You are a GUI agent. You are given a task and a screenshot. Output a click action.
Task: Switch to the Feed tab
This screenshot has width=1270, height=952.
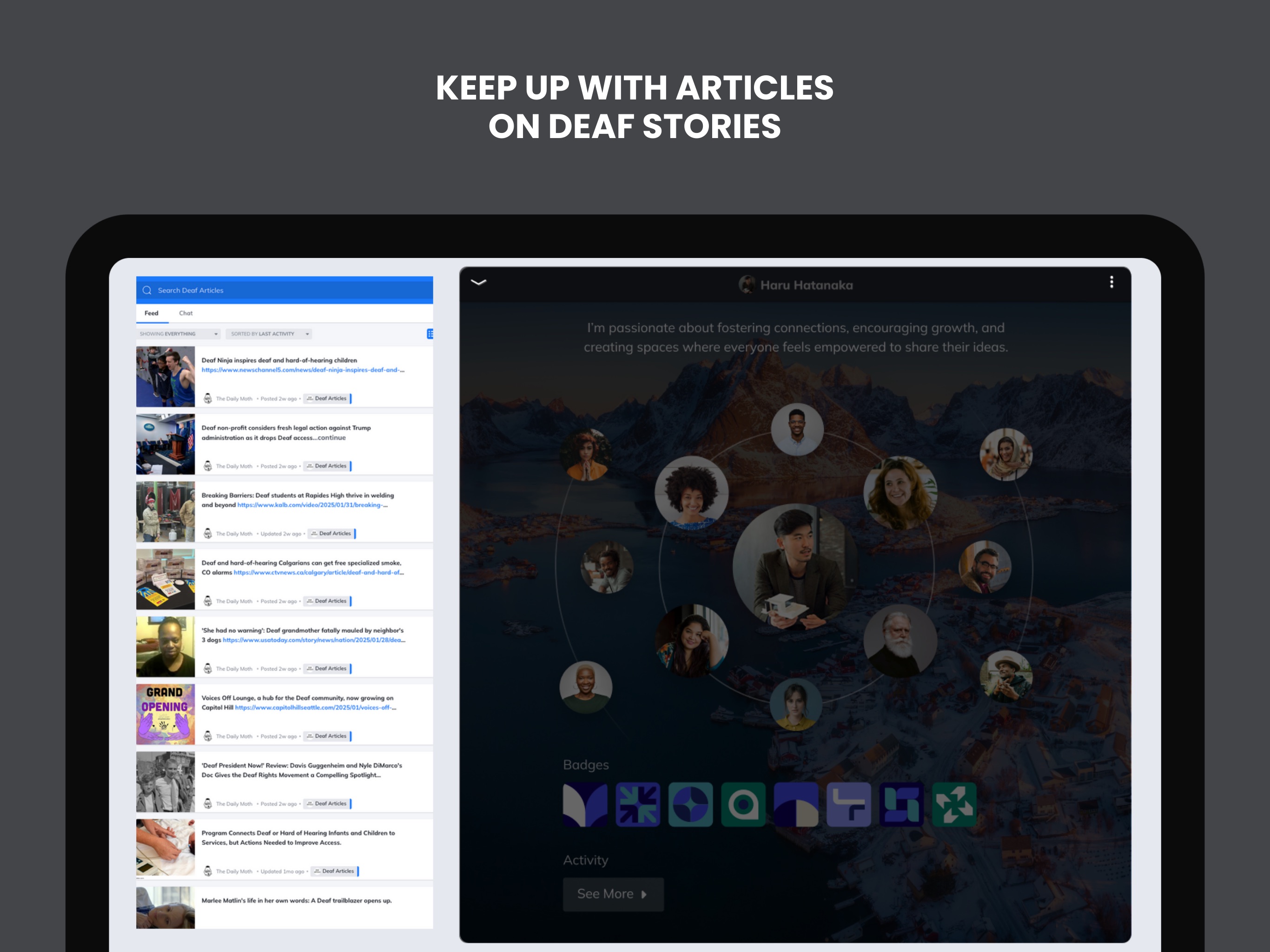[152, 313]
